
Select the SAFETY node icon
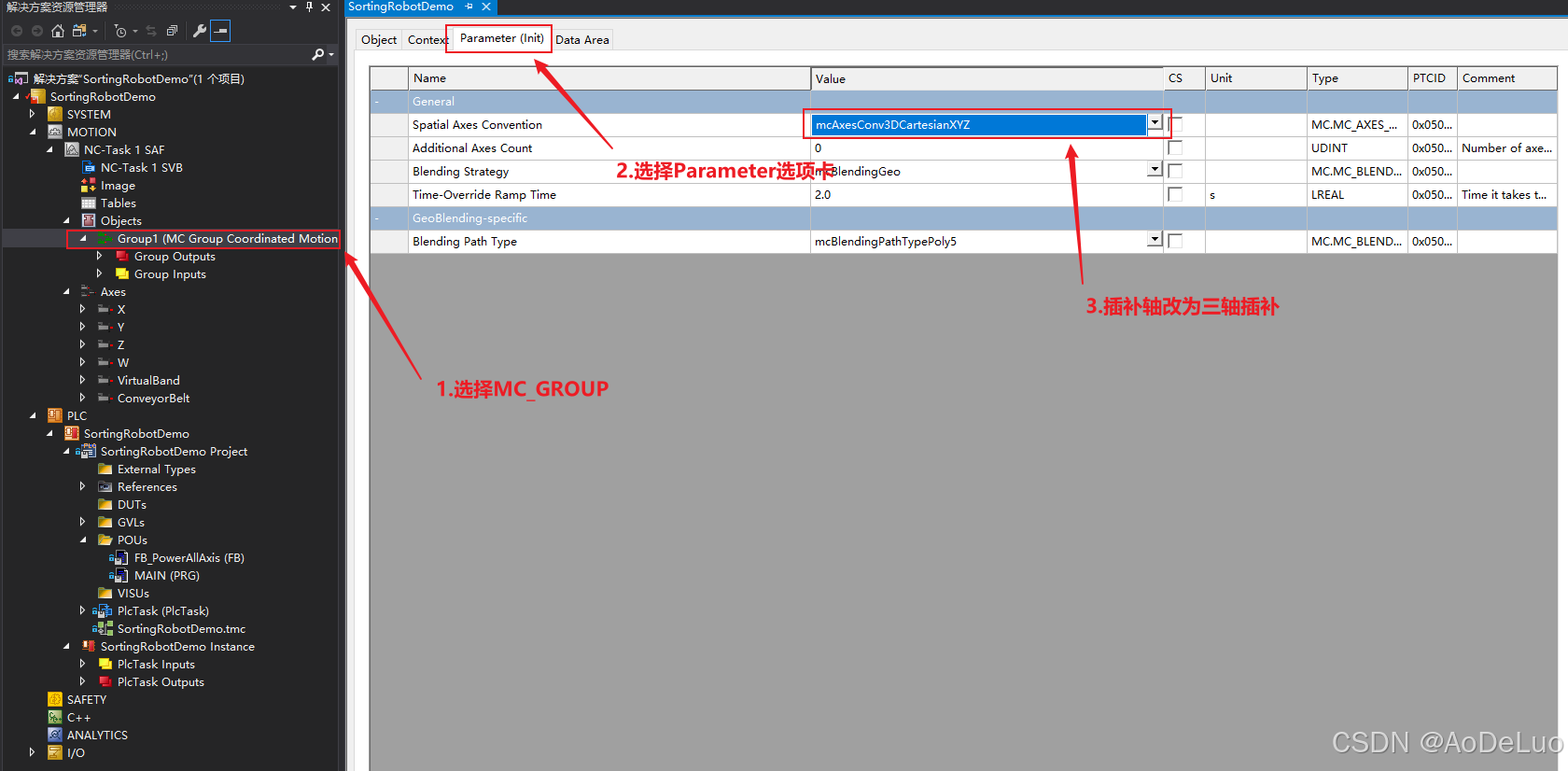click(x=55, y=699)
